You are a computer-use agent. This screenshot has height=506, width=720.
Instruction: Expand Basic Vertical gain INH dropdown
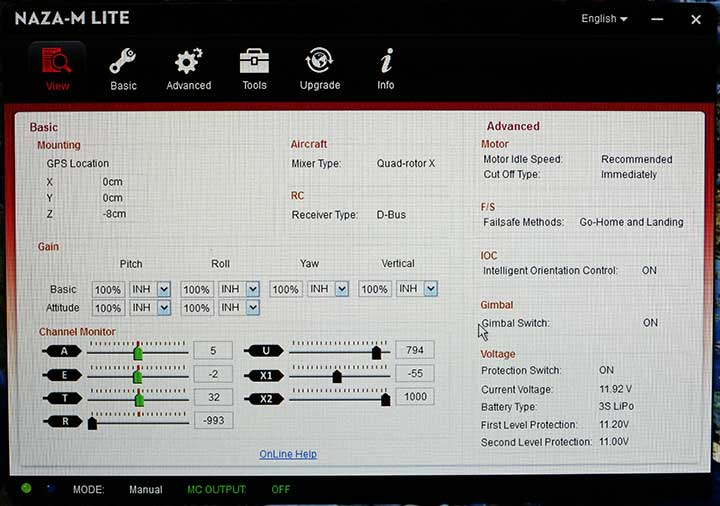pos(430,288)
